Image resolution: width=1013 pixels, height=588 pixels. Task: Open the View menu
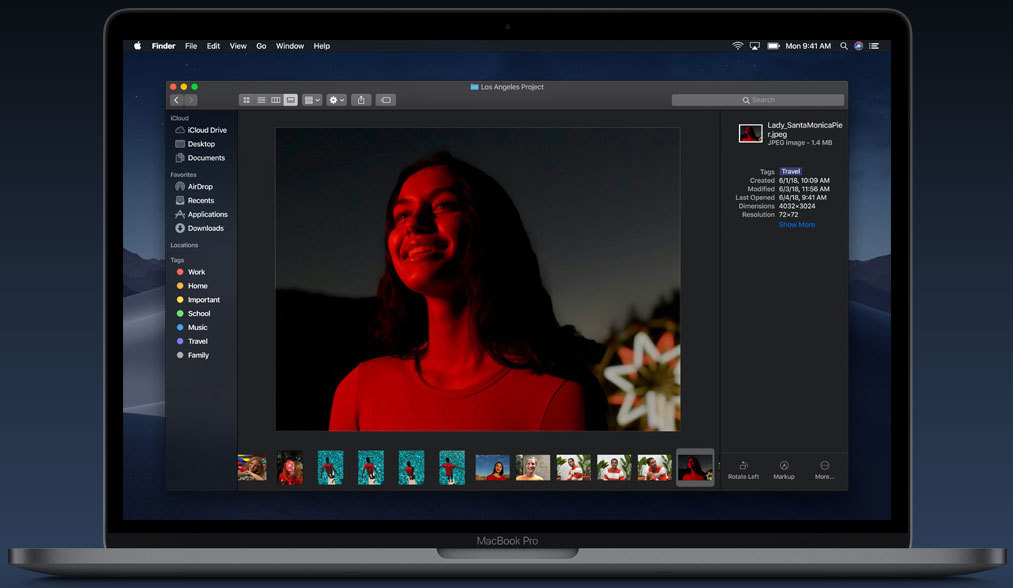click(x=238, y=46)
